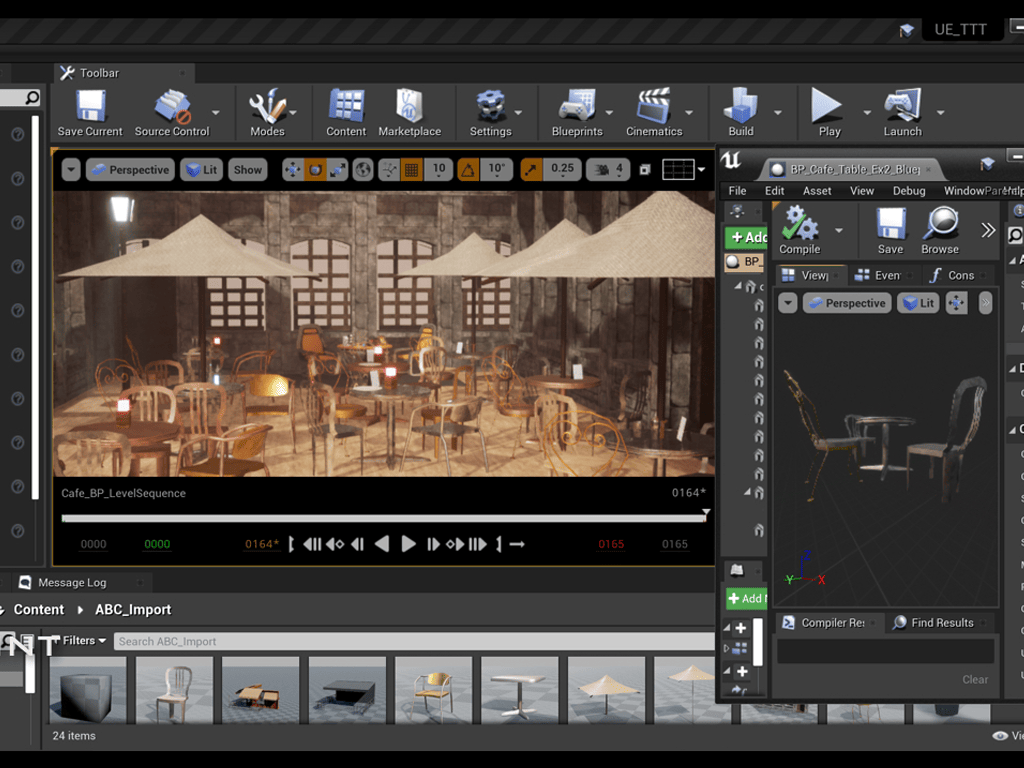Click the translate gizmo in Blueprint viewport
Image resolution: width=1024 pixels, height=768 pixels.
click(957, 303)
